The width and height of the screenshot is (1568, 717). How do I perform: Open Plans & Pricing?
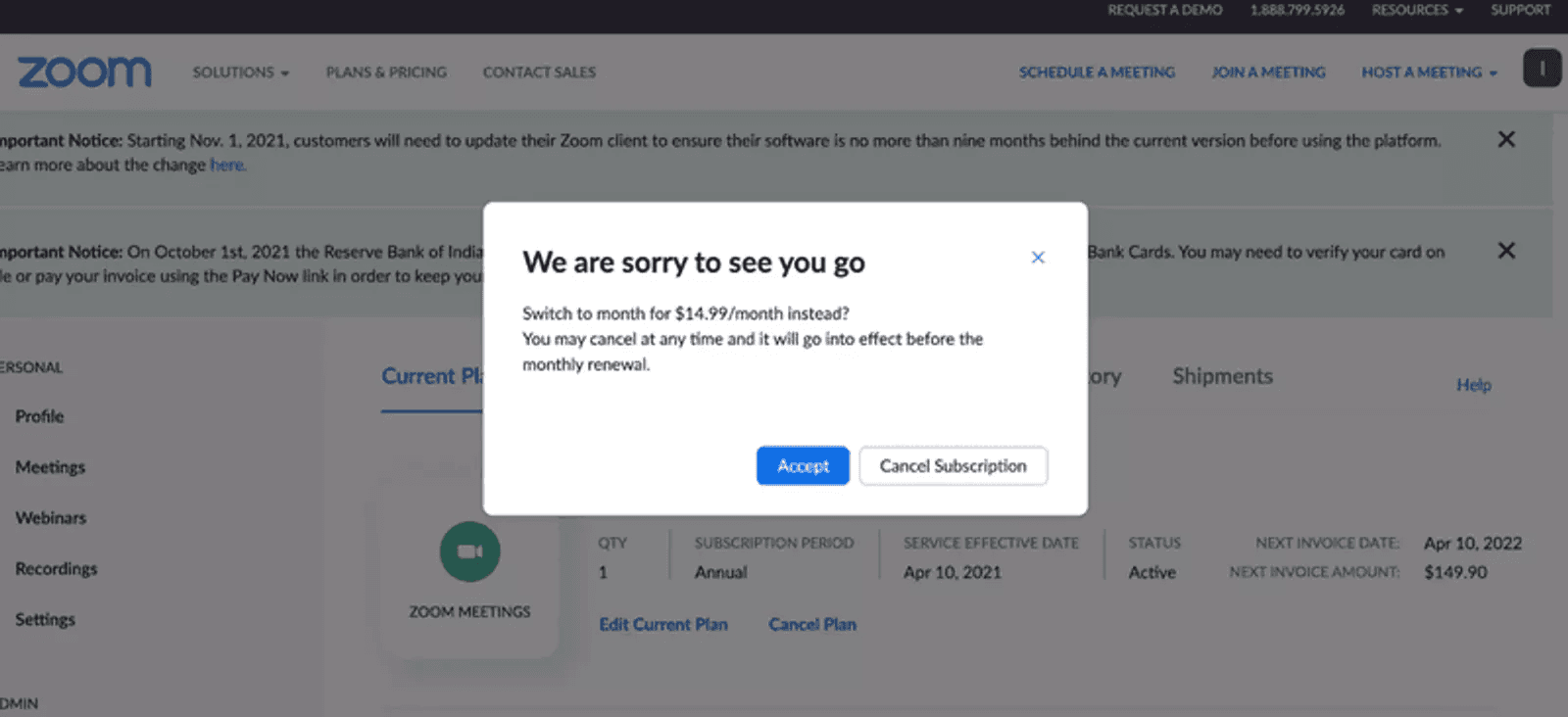pyautogui.click(x=386, y=72)
